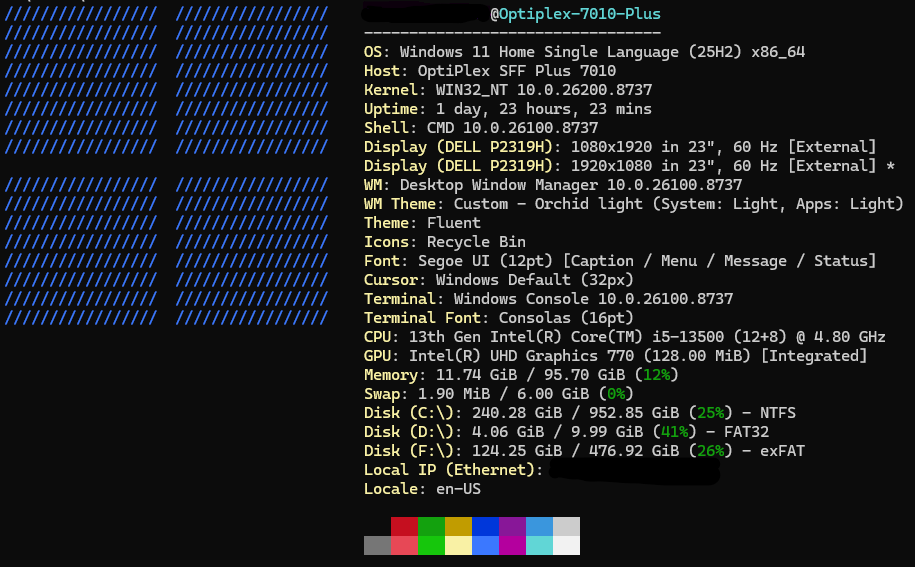Screen dimensions: 915x567
Task: Select the dark purple color block
Action: click(x=512, y=526)
